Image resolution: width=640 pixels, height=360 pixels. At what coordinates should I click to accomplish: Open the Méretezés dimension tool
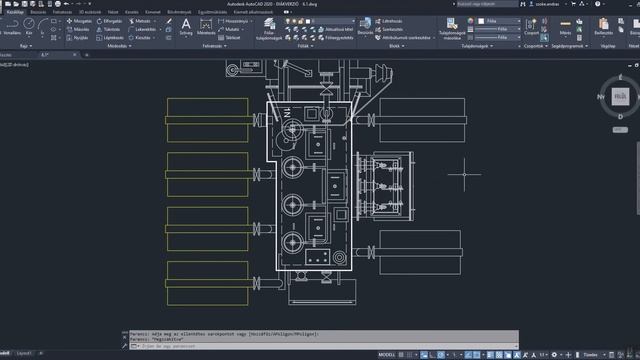point(206,27)
